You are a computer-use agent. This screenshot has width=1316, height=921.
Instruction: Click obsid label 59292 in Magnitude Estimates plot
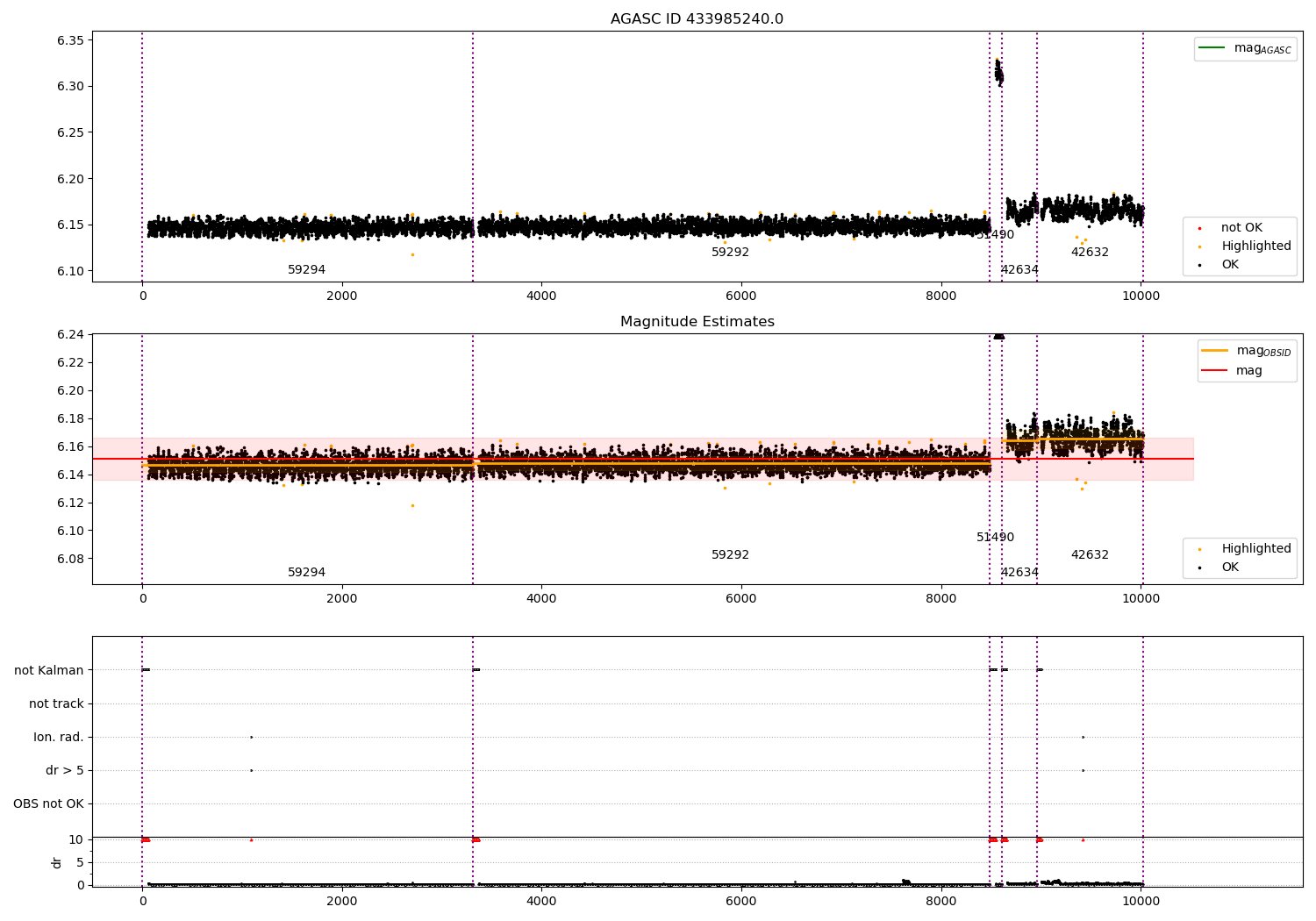click(730, 555)
